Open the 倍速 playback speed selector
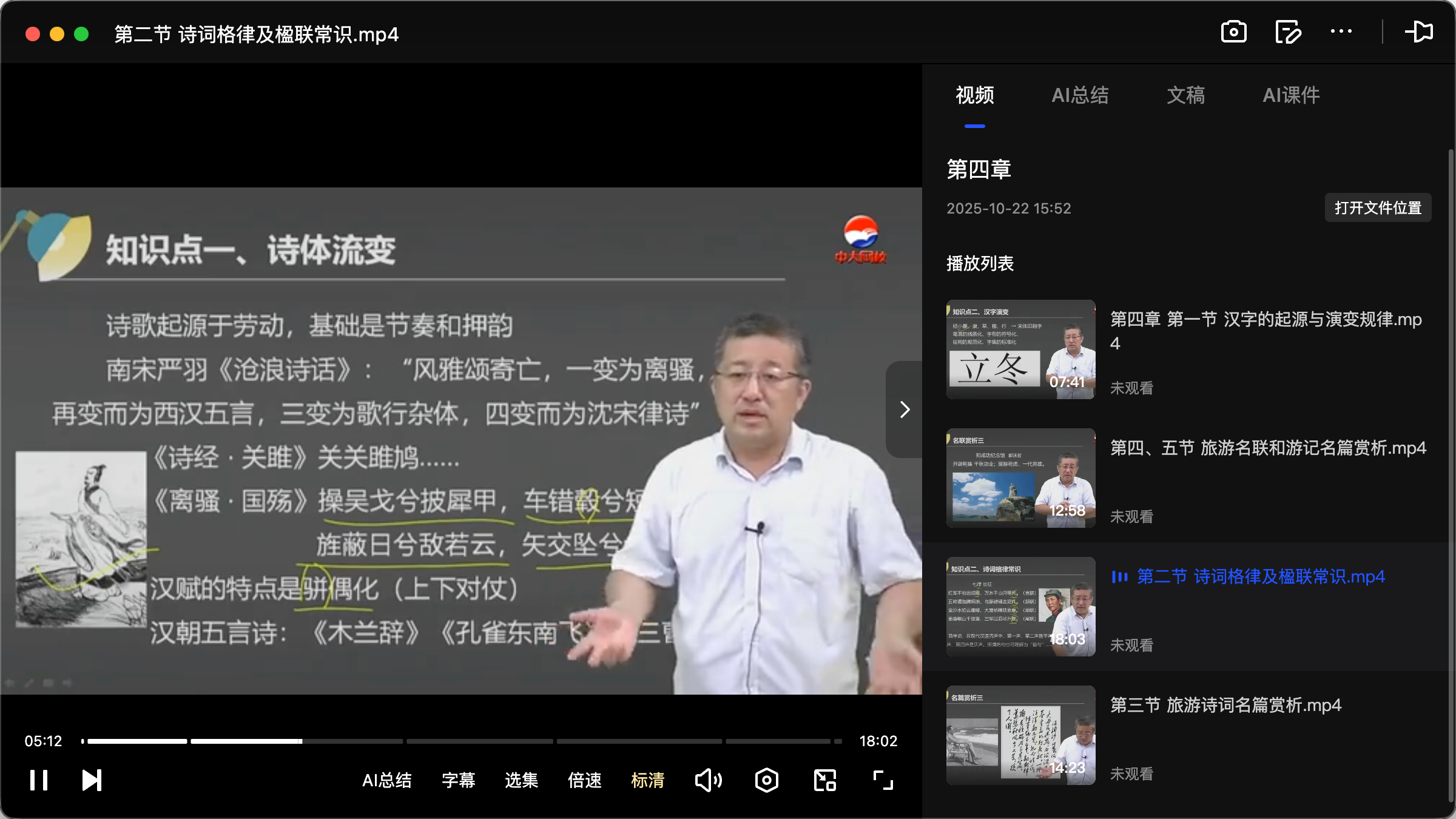Screen dimensions: 1456x819 click(x=584, y=781)
